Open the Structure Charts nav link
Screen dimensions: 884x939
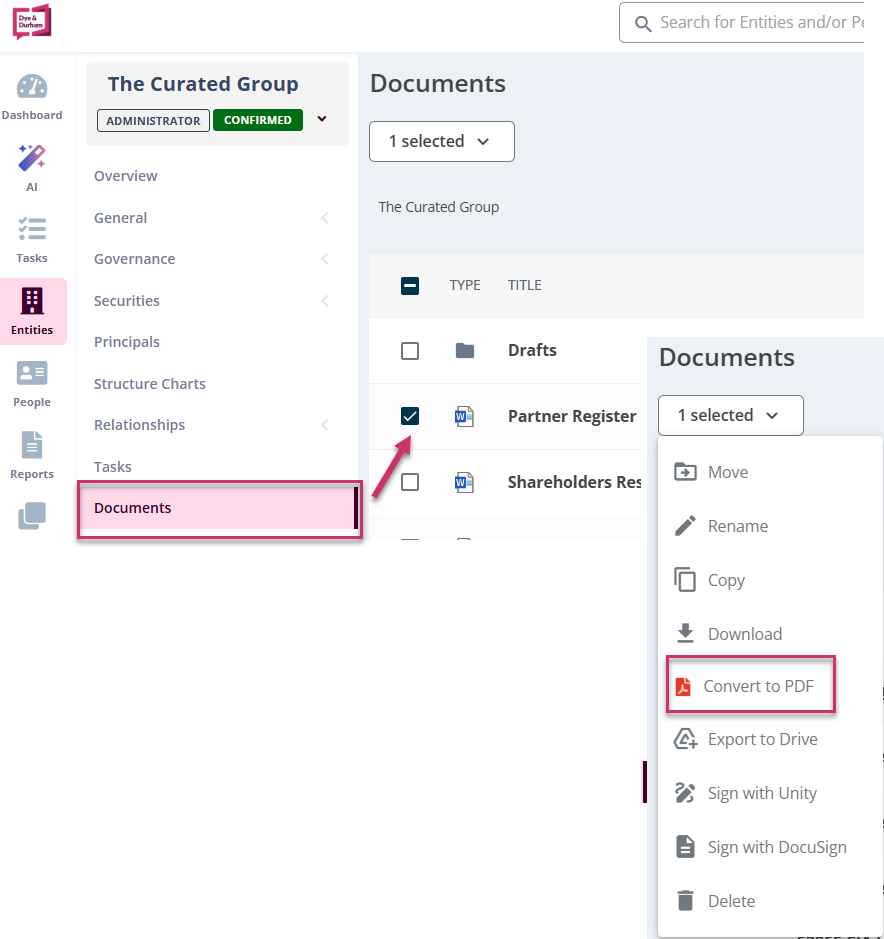[x=150, y=384]
